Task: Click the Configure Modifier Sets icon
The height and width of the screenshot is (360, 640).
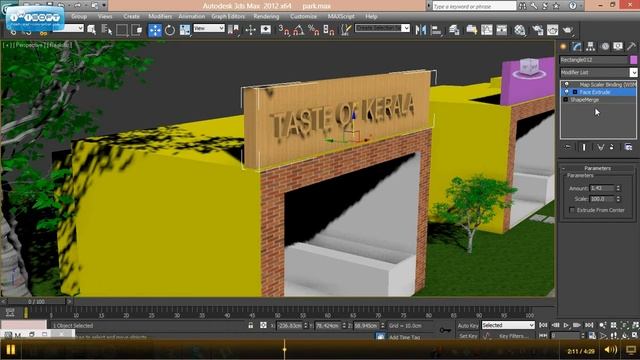Action: click(x=628, y=147)
